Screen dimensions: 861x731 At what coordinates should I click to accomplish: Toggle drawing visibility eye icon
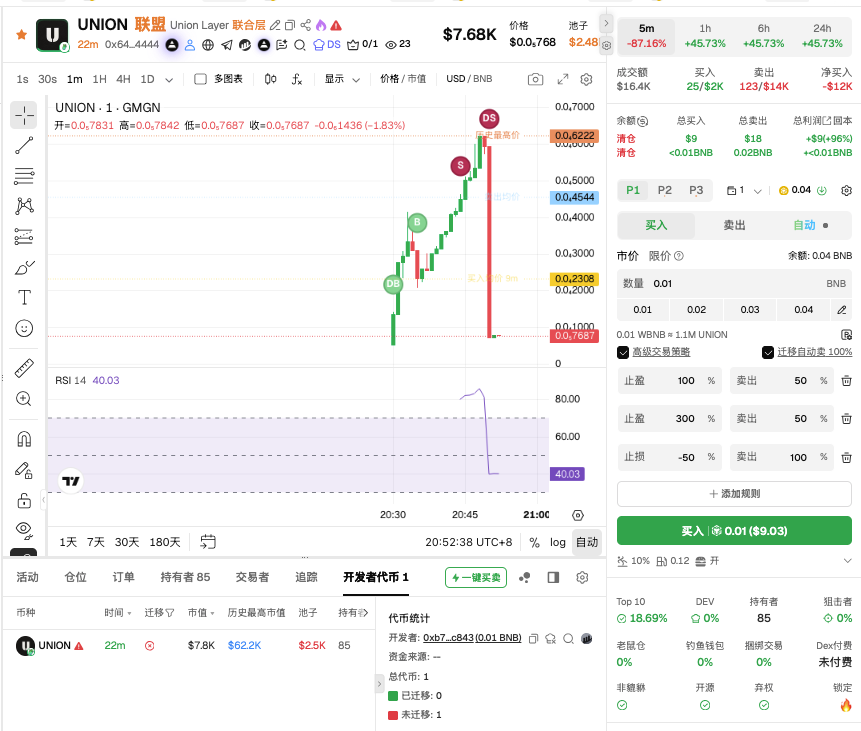pos(24,529)
